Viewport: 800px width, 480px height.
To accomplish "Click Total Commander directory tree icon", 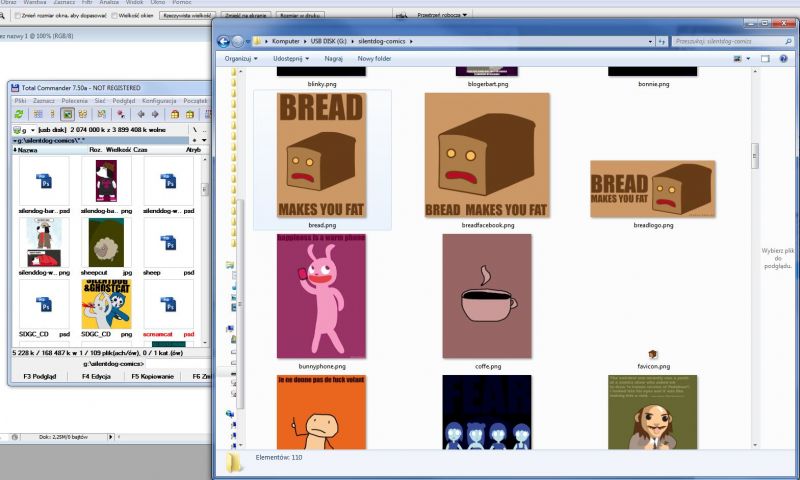I will pyautogui.click(x=83, y=114).
